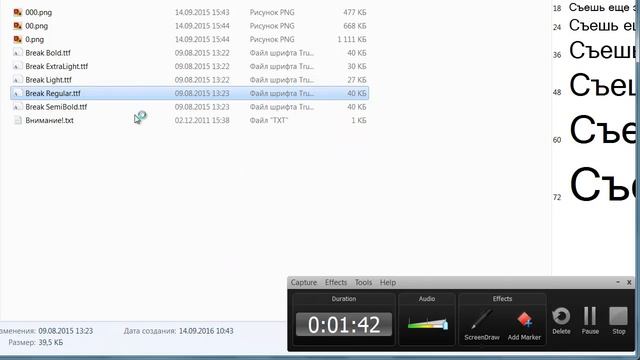Select the 000.png file icon
Screen dimensions: 640x360
(17, 12)
